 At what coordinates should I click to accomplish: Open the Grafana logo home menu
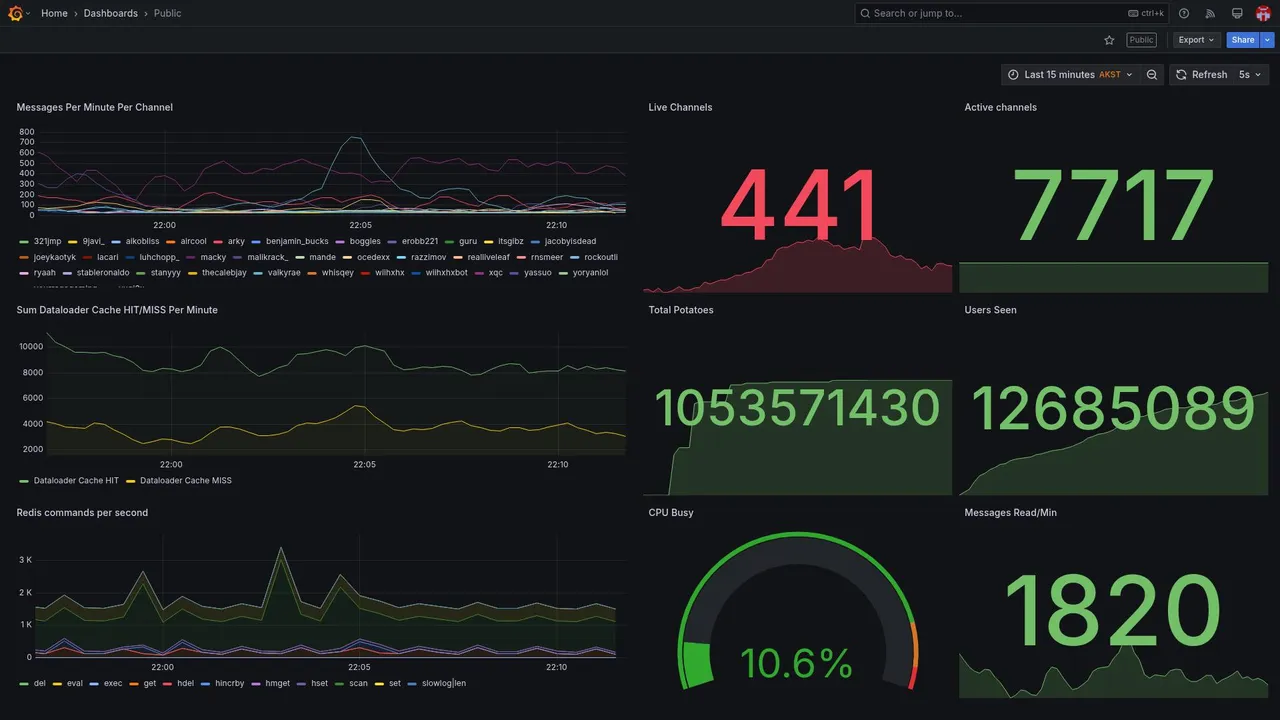click(15, 13)
